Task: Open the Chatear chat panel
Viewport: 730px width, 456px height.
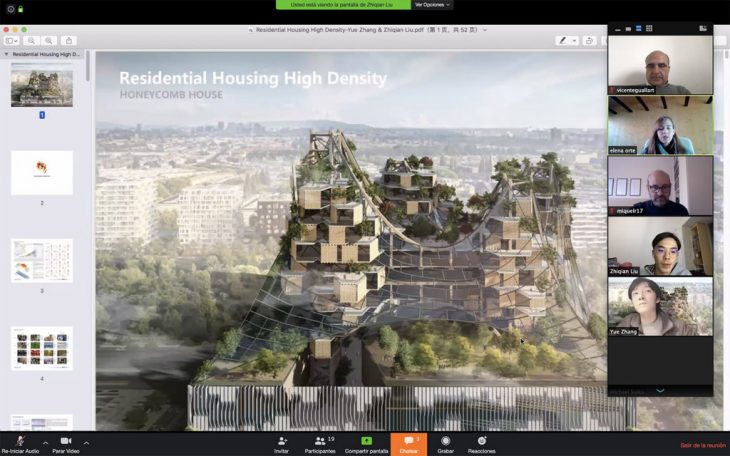Action: tap(408, 441)
